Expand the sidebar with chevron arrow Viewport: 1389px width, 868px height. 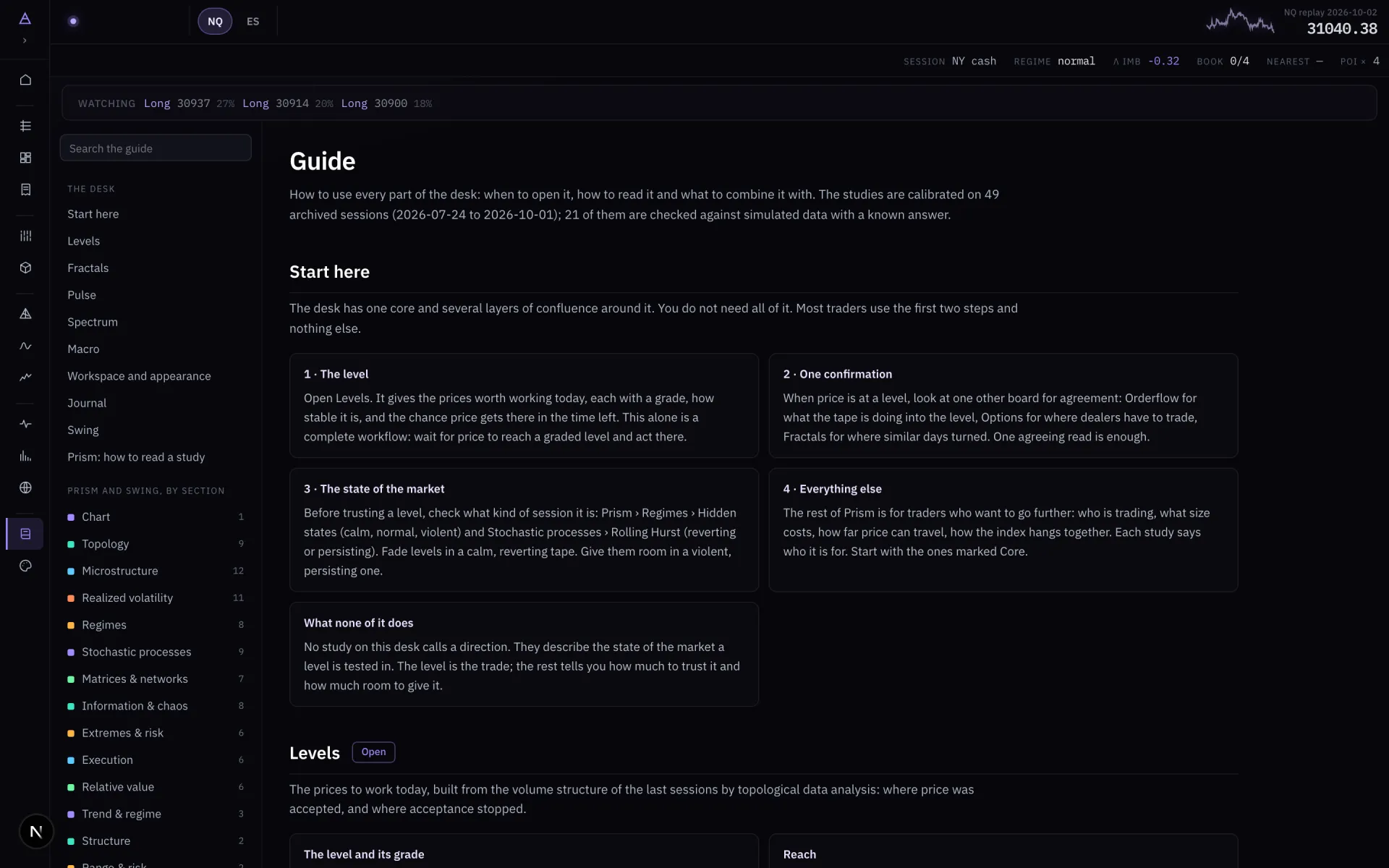tap(25, 41)
